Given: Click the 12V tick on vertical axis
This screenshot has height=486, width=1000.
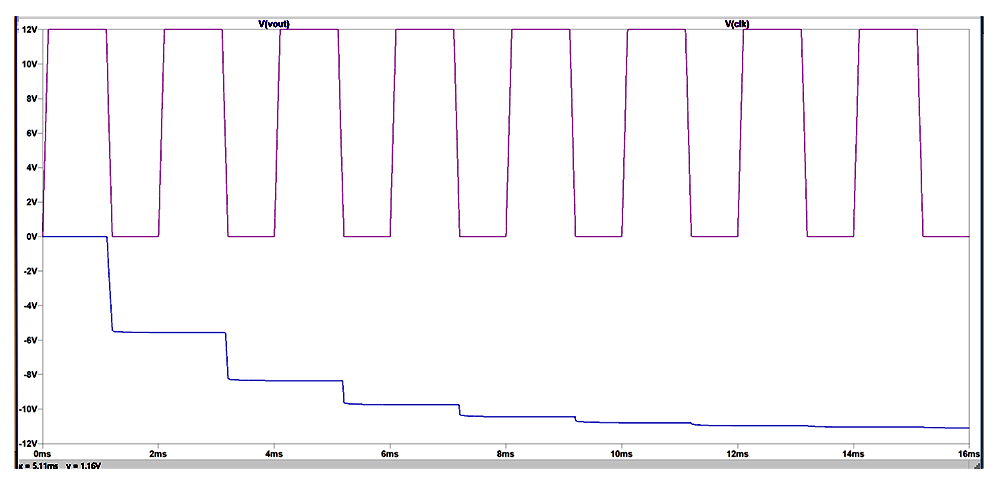Looking at the screenshot, I should coord(31,30).
